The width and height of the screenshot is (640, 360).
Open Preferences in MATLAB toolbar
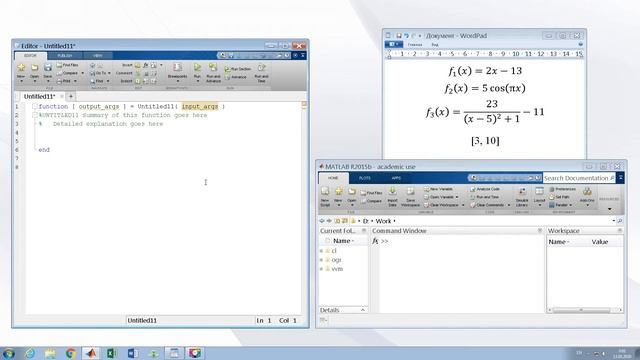pos(562,189)
